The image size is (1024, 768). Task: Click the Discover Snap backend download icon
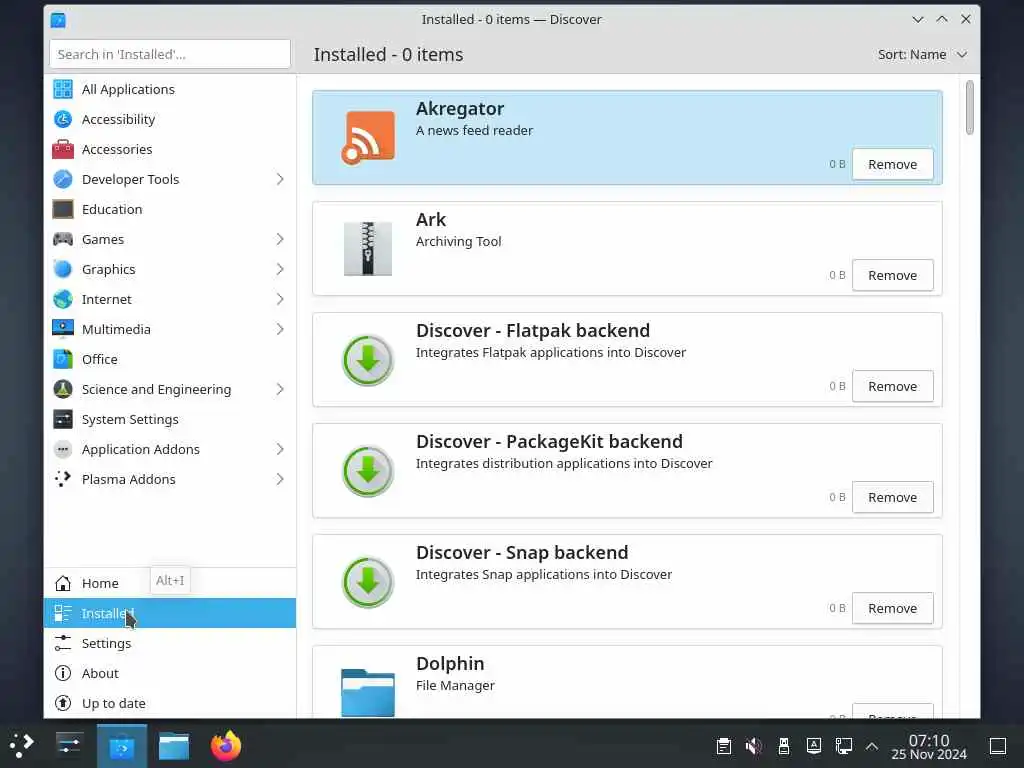click(368, 582)
